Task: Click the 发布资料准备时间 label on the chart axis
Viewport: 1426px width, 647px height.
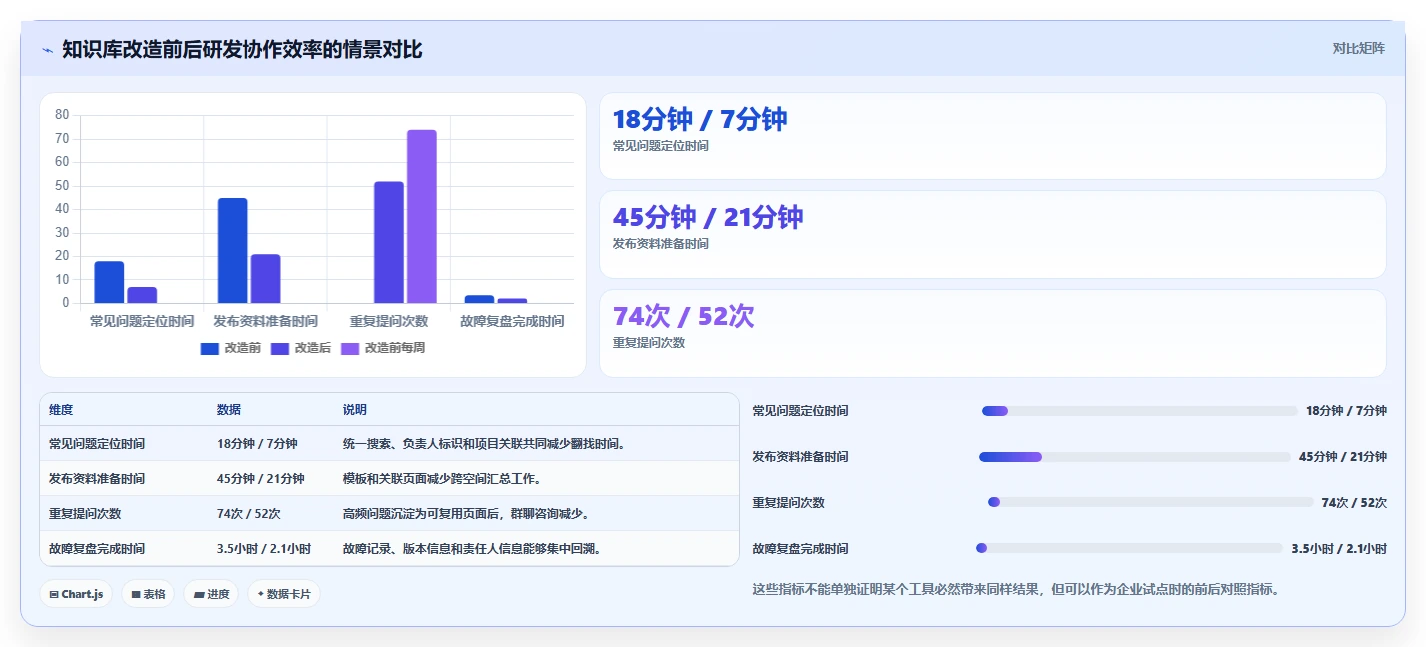Action: tap(265, 322)
